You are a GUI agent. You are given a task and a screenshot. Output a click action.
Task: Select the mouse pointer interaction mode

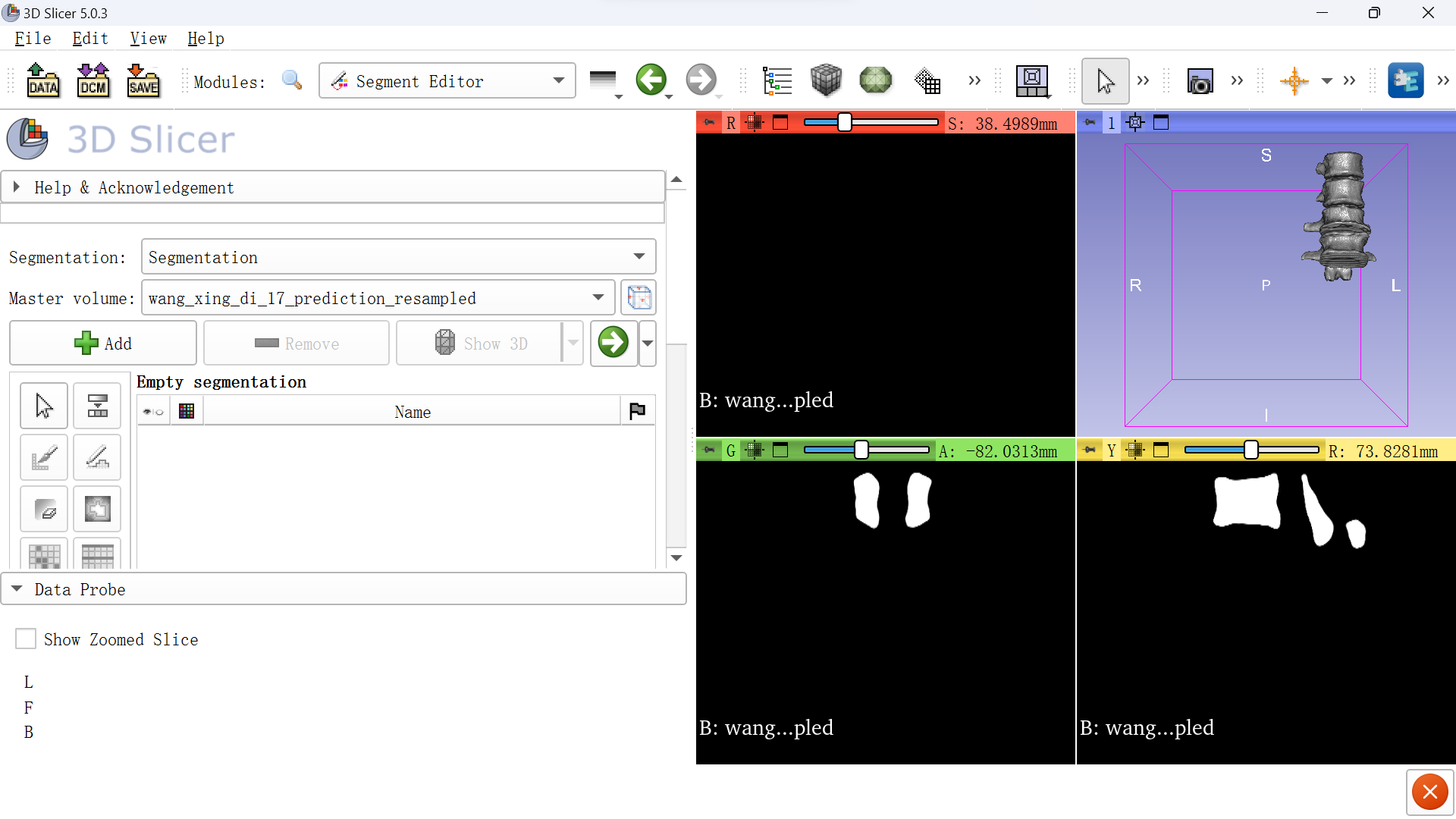1105,80
